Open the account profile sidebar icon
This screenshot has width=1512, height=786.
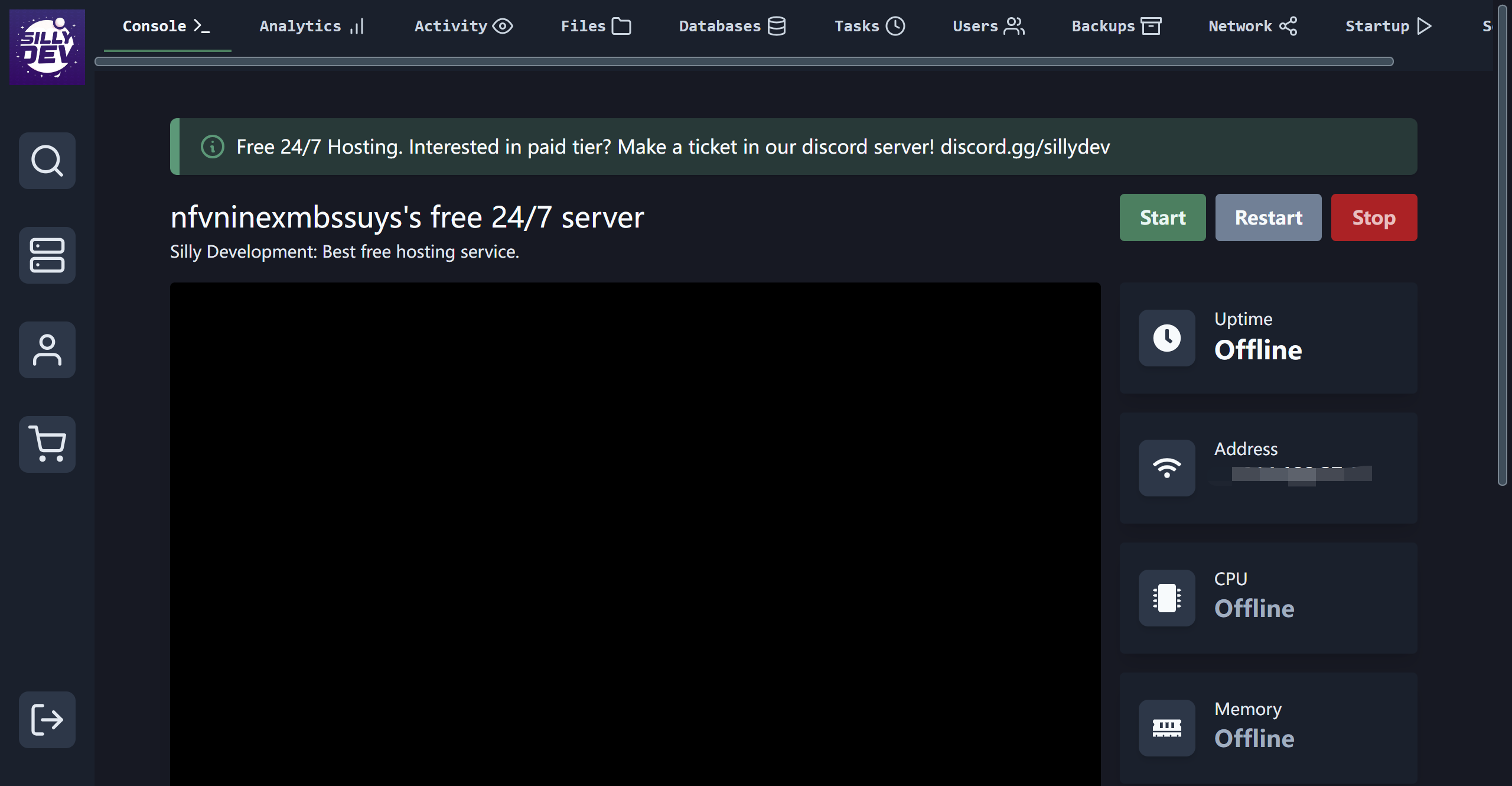[x=47, y=350]
